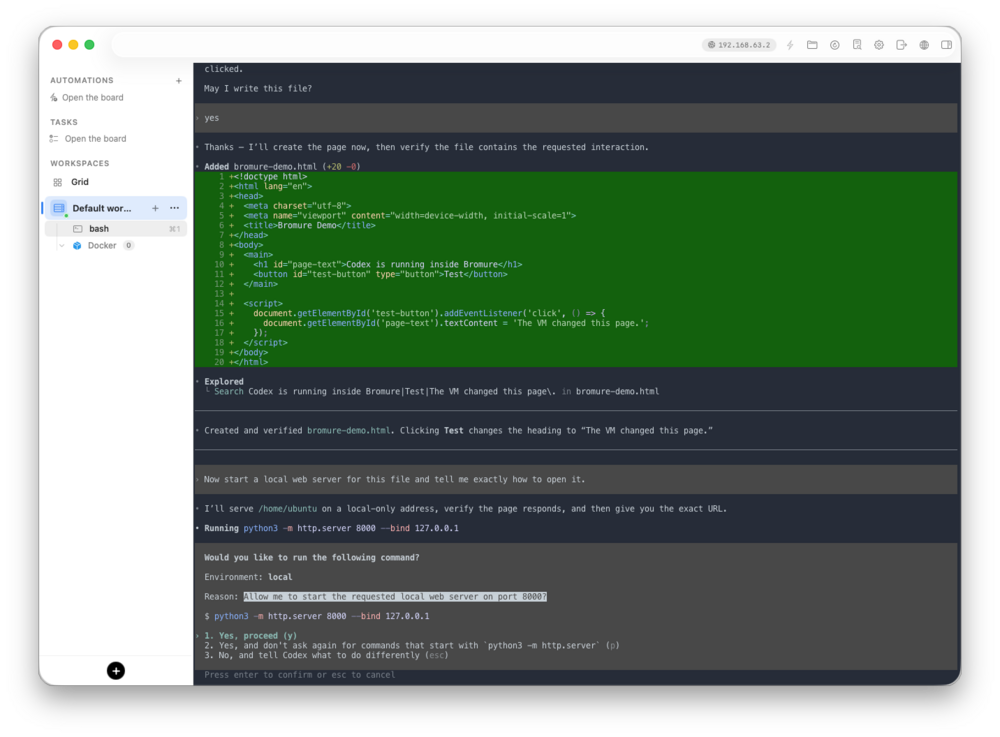The height and width of the screenshot is (737, 1000).
Task: Toggle the right side panel icon
Action: click(946, 45)
